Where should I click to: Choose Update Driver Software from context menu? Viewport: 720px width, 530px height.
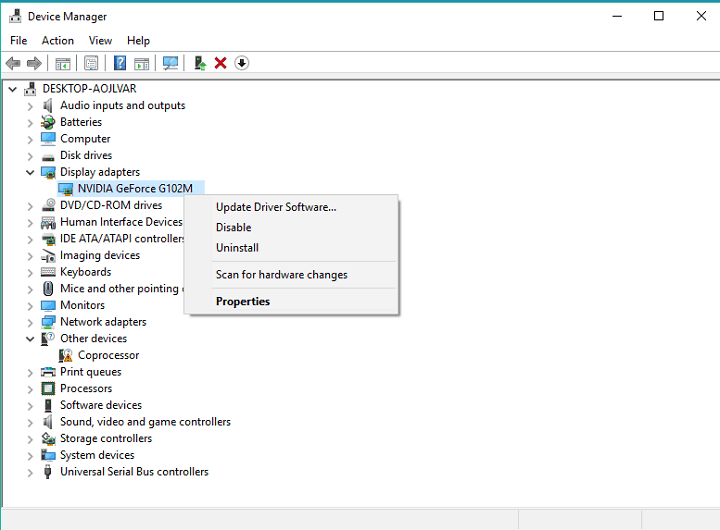point(276,207)
